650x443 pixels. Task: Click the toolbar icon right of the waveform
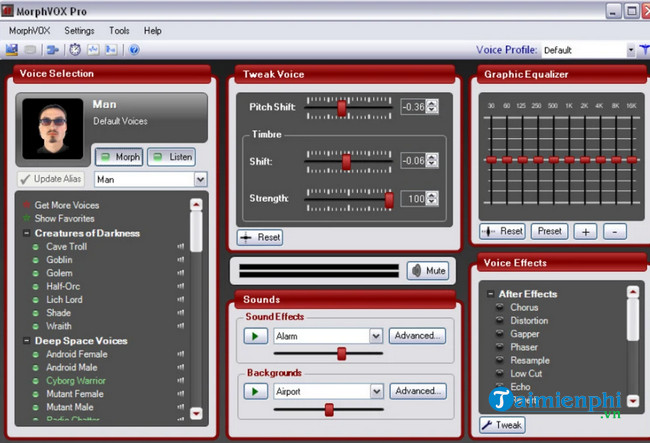tap(111, 50)
